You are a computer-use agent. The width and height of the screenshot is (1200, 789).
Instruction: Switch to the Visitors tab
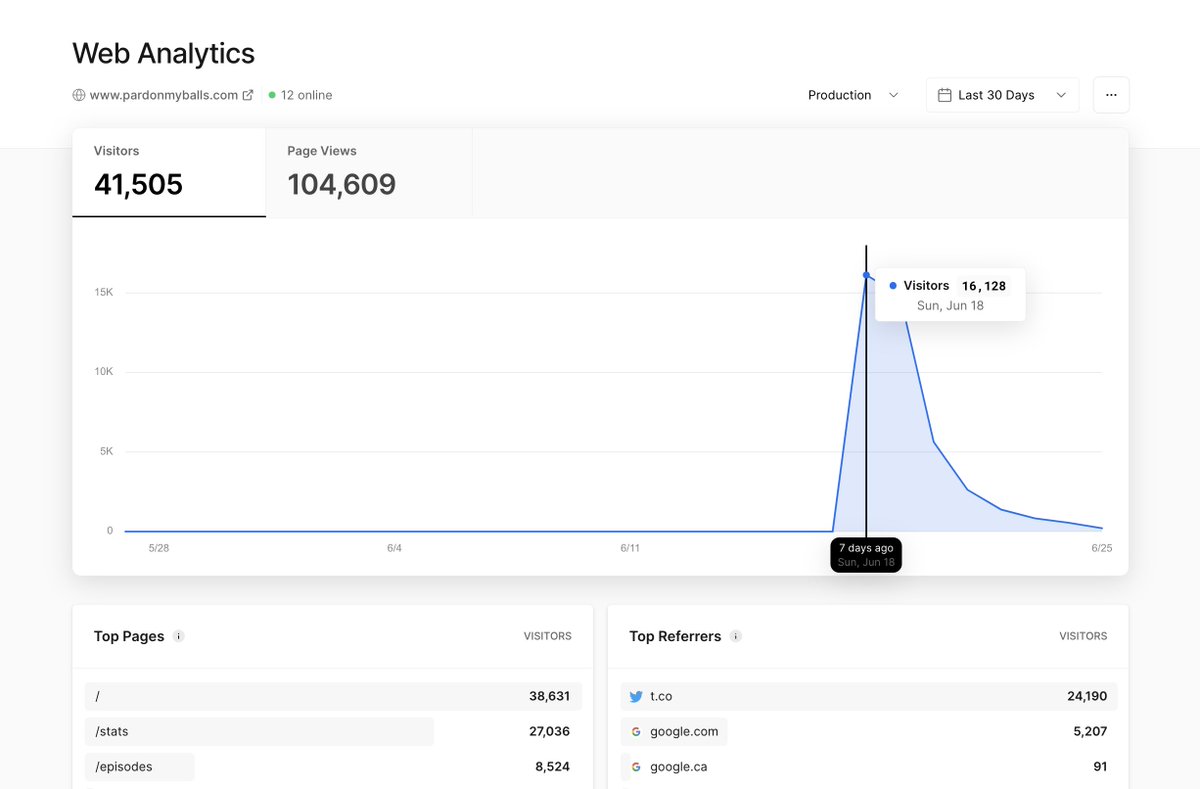(169, 172)
